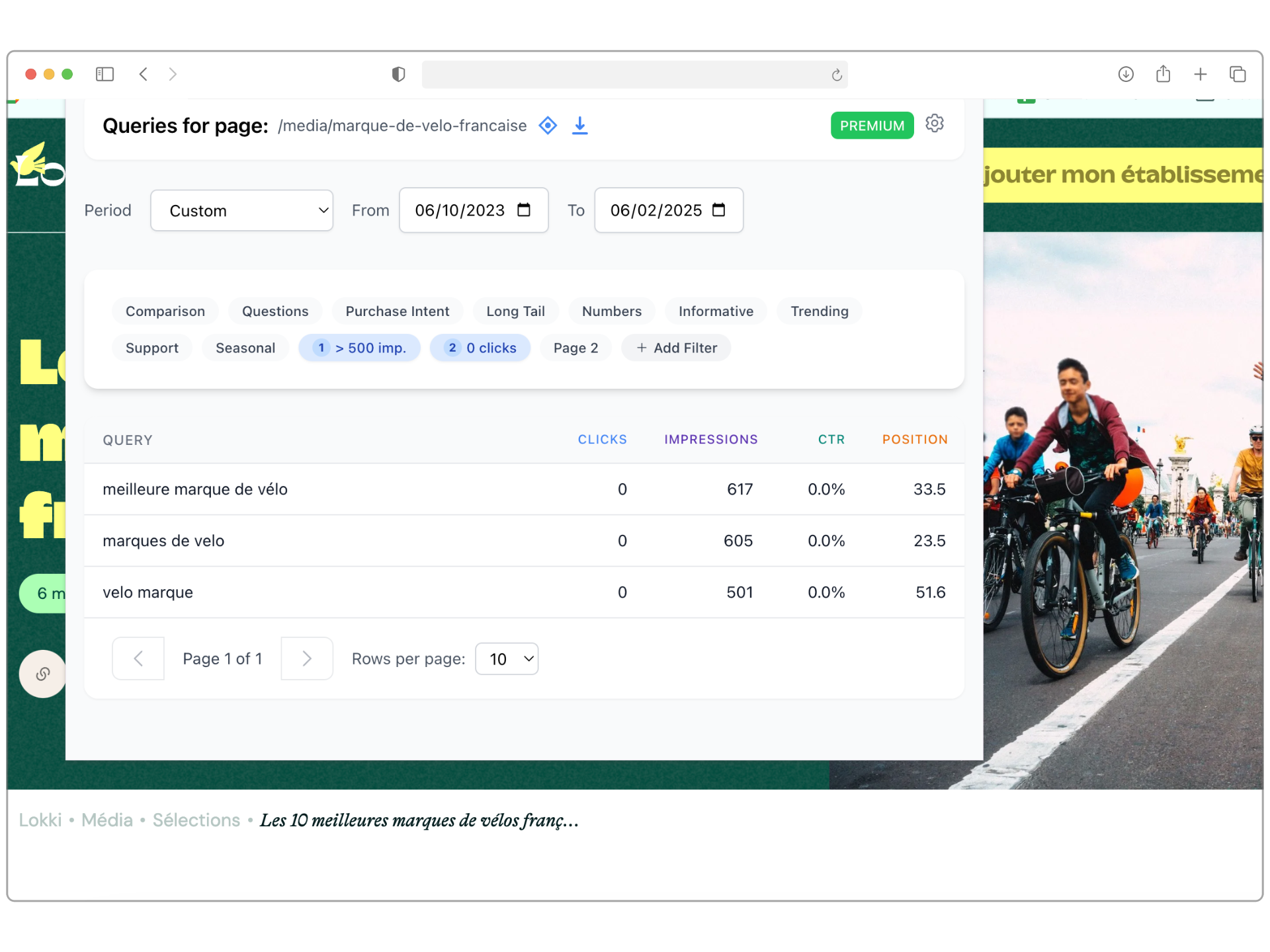The height and width of the screenshot is (952, 1270).
Task: Click the PREMIUM badge button
Action: (870, 125)
